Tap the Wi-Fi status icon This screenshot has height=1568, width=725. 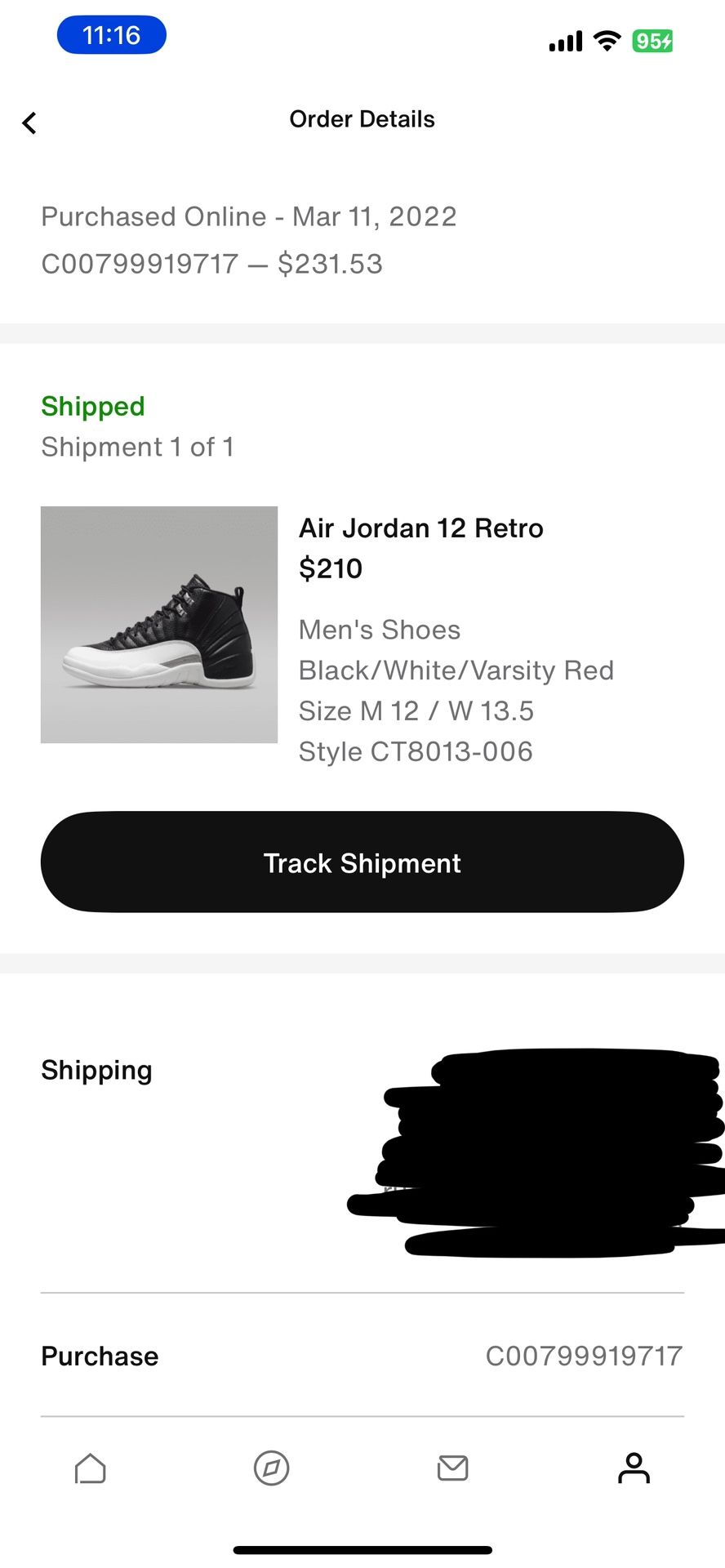[607, 41]
